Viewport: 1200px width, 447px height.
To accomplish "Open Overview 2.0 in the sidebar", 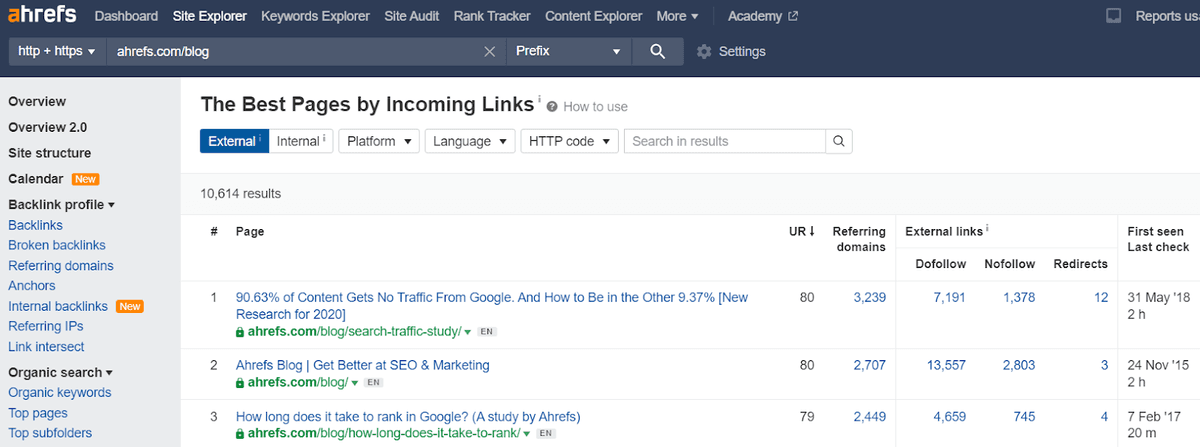I will [47, 127].
